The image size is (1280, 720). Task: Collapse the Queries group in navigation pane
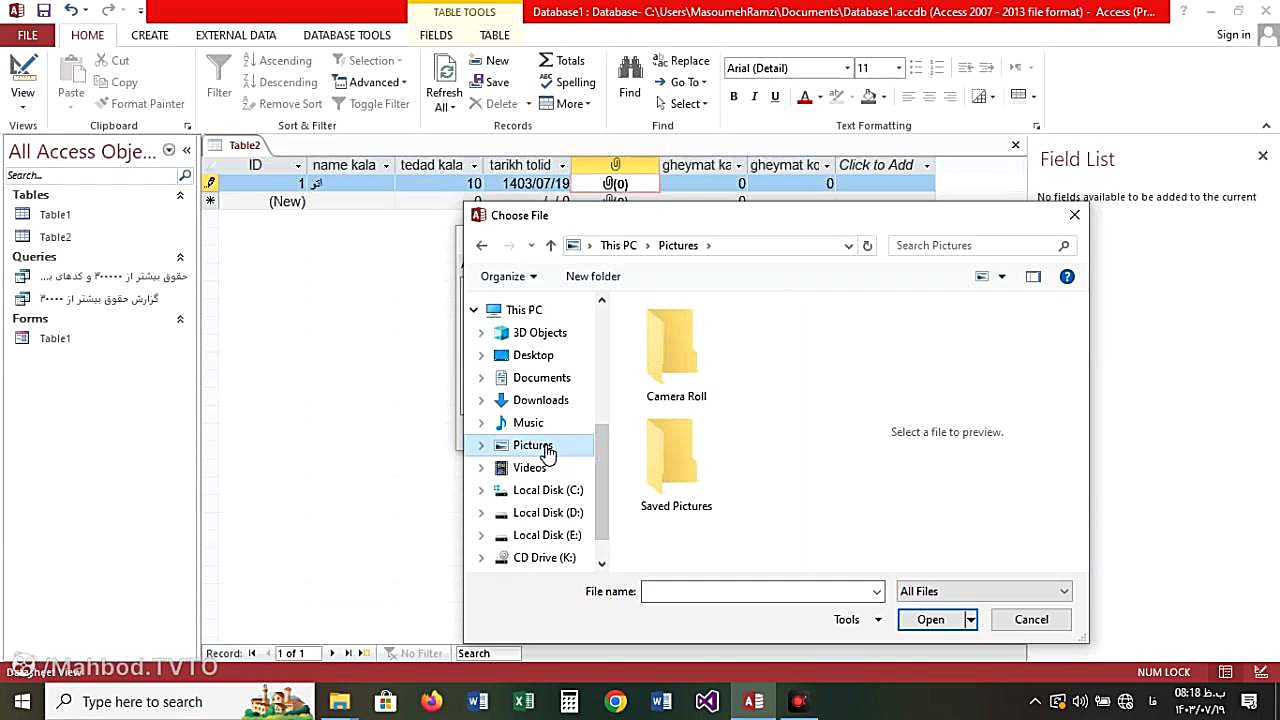pos(180,257)
